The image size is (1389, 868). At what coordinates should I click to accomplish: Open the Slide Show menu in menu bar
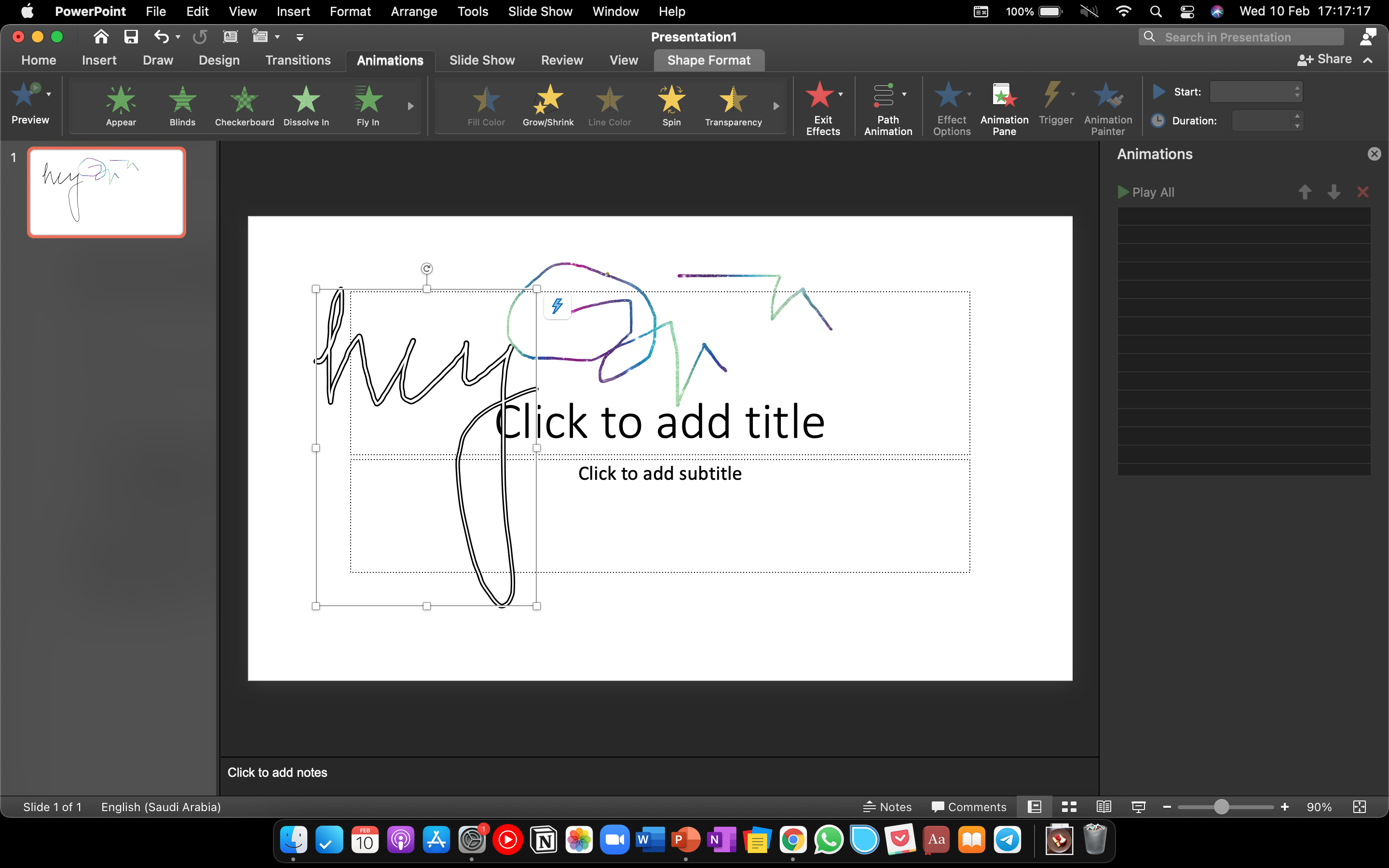[540, 12]
